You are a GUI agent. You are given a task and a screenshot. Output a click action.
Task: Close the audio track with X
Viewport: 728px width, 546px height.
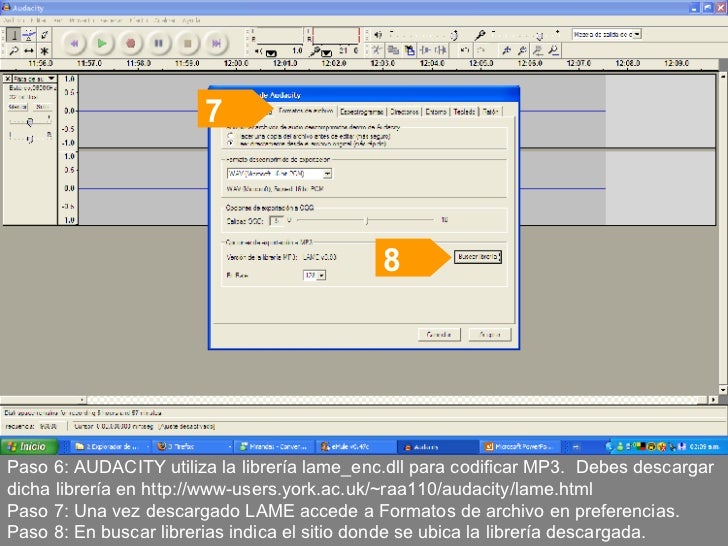click(x=7, y=78)
